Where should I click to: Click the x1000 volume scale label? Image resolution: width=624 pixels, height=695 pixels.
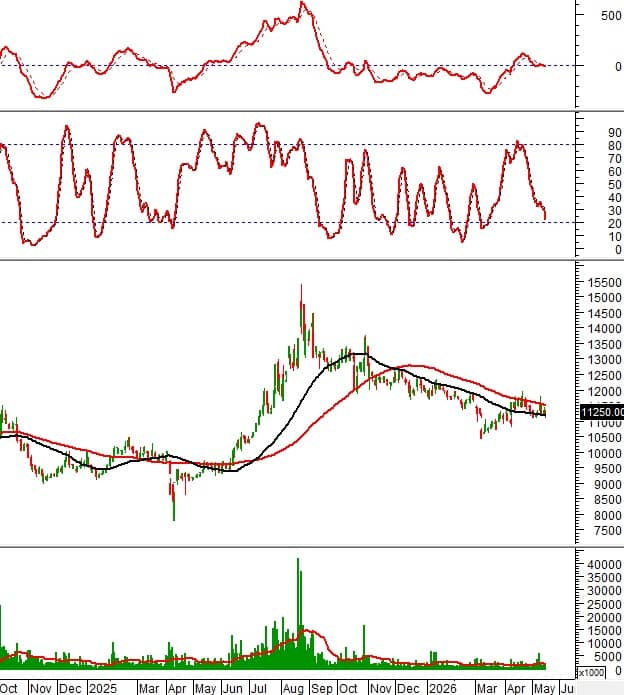pyautogui.click(x=592, y=672)
